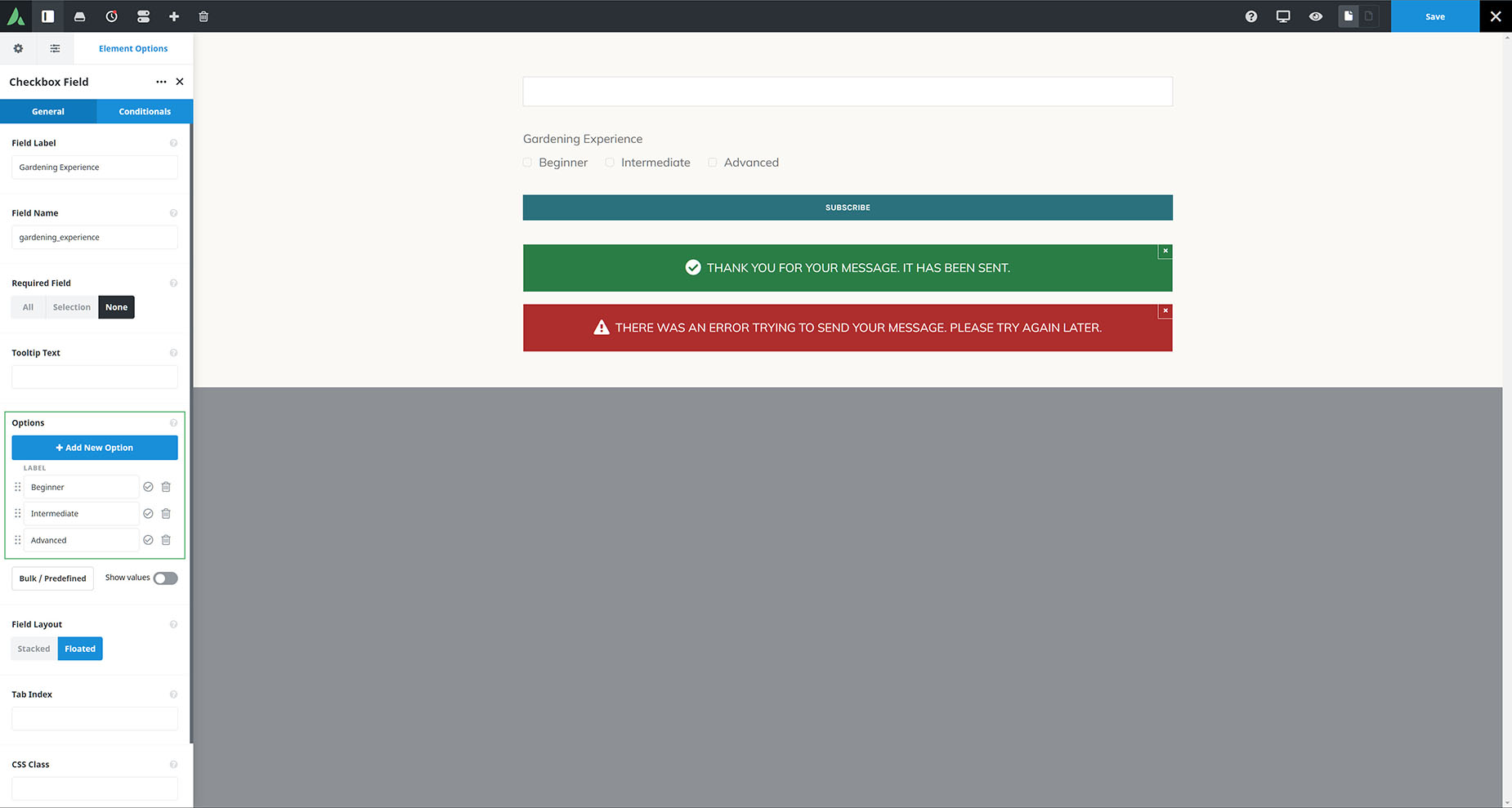Switch to the Conditionals tab
The height and width of the screenshot is (808, 1512).
click(145, 111)
